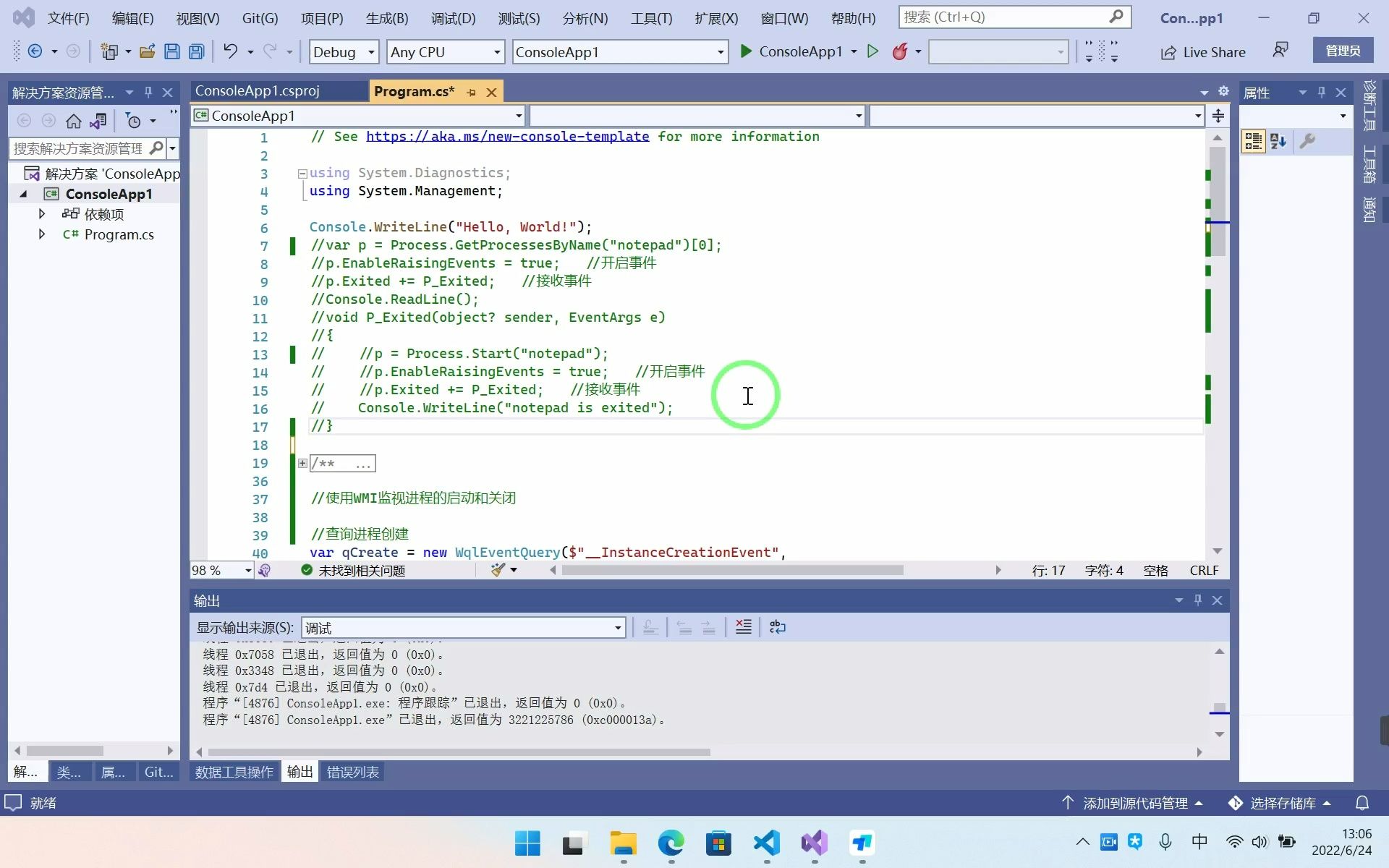Viewport: 1389px width, 868px height.
Task: Open Windows Start button on taskbar
Action: [x=527, y=843]
